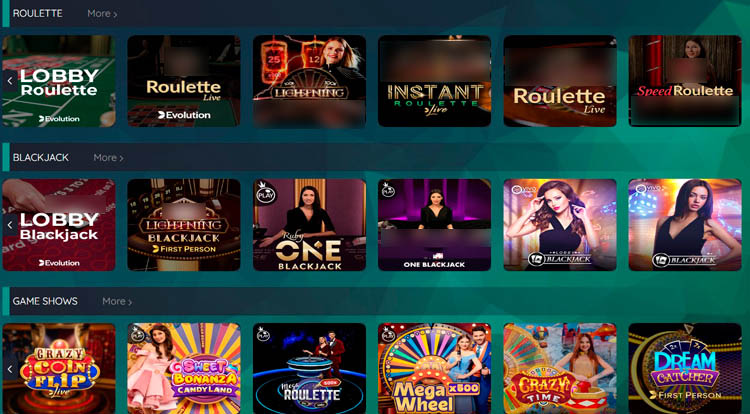Open the Blackjack More link
Viewport: 750px width, 414px height.
coord(108,158)
